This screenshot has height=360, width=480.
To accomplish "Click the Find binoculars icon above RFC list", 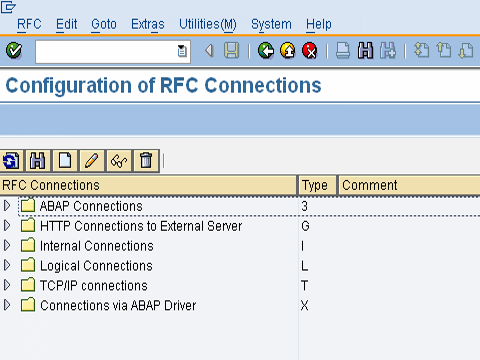I will [37, 161].
